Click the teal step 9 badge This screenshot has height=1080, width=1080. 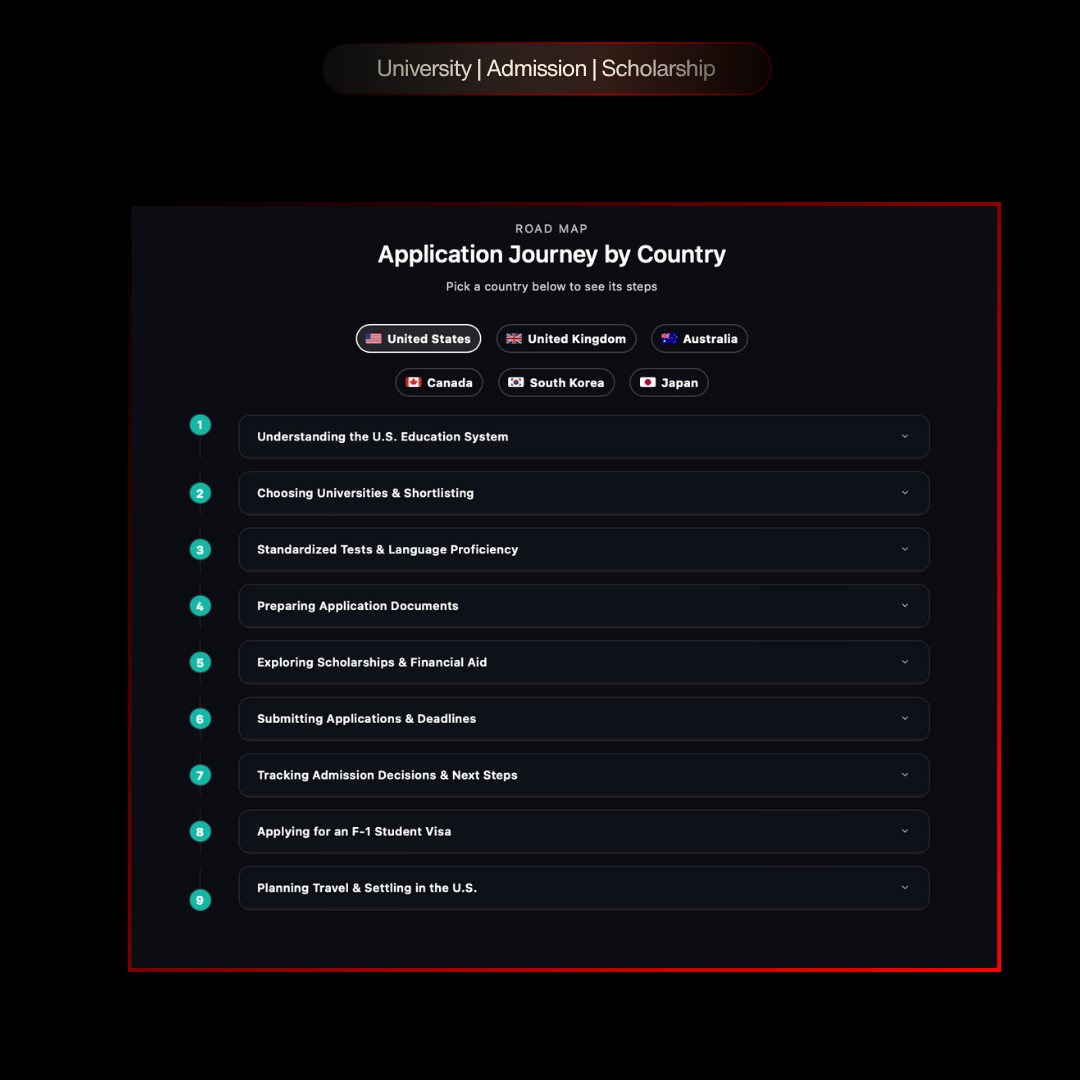pyautogui.click(x=200, y=900)
